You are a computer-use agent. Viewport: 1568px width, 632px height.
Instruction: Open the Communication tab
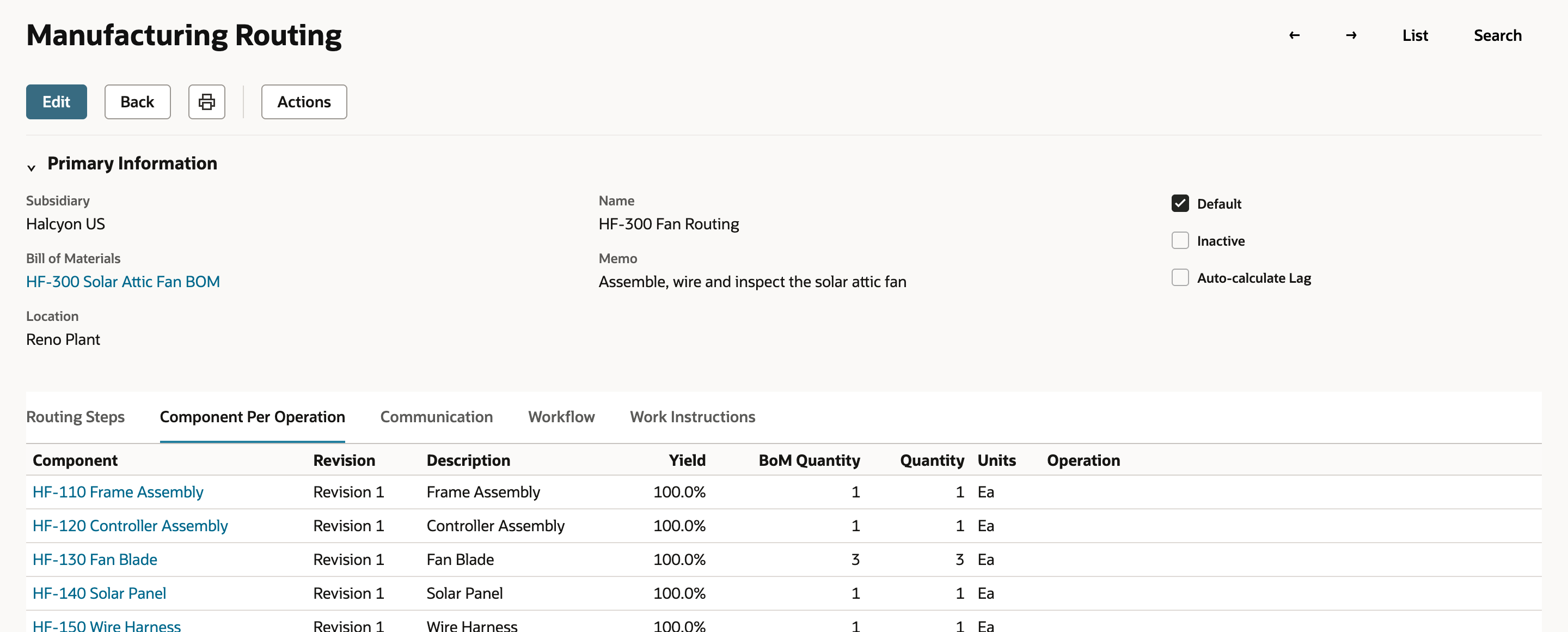[437, 416]
